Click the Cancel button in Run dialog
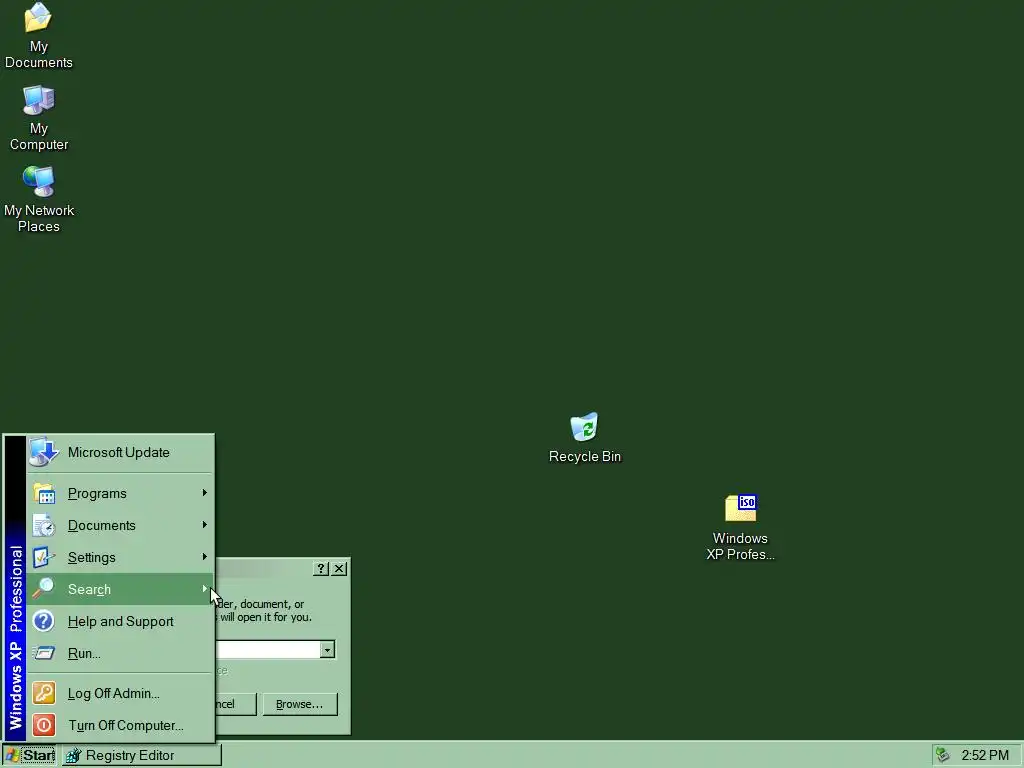 (x=236, y=704)
